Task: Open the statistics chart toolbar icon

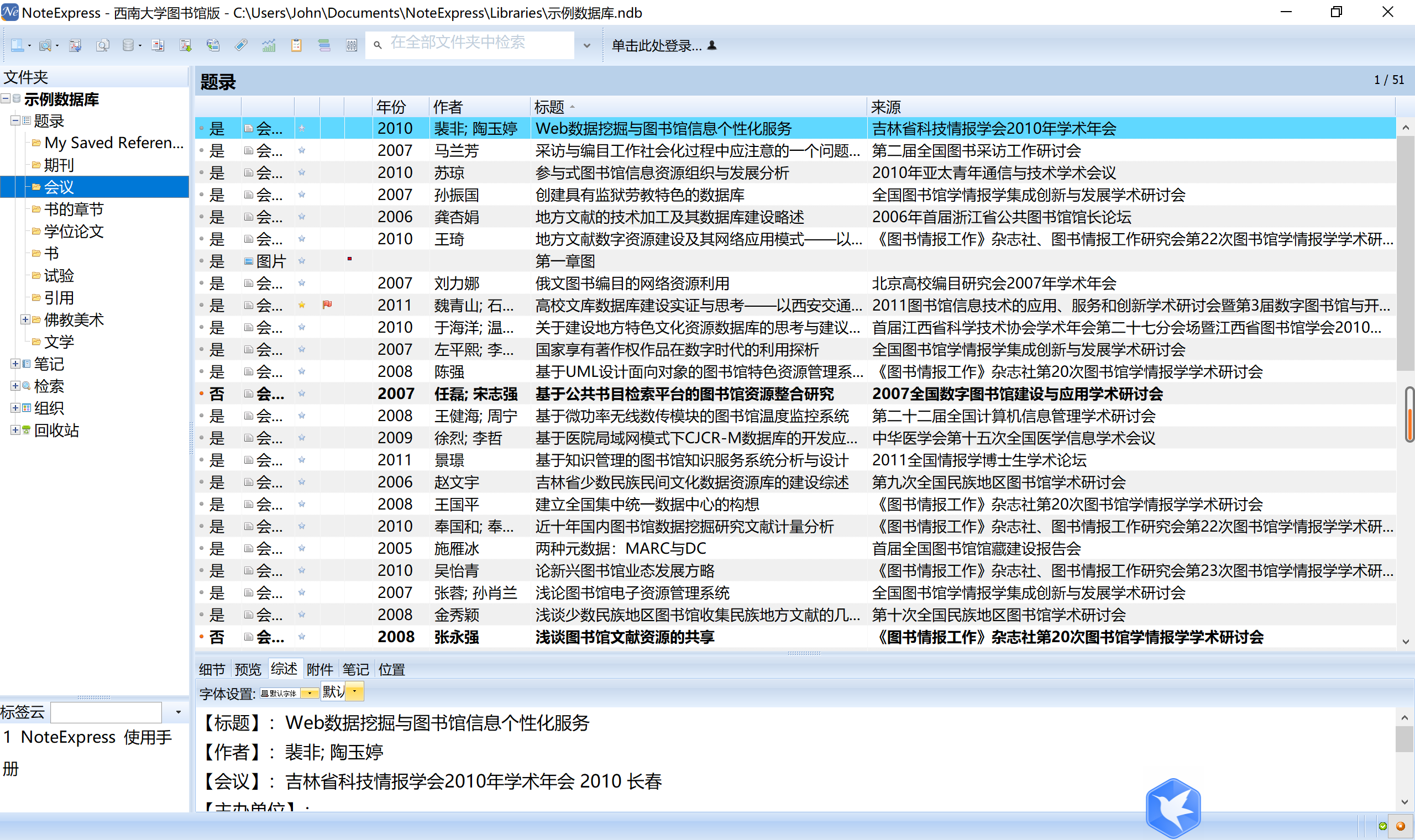Action: [269, 45]
